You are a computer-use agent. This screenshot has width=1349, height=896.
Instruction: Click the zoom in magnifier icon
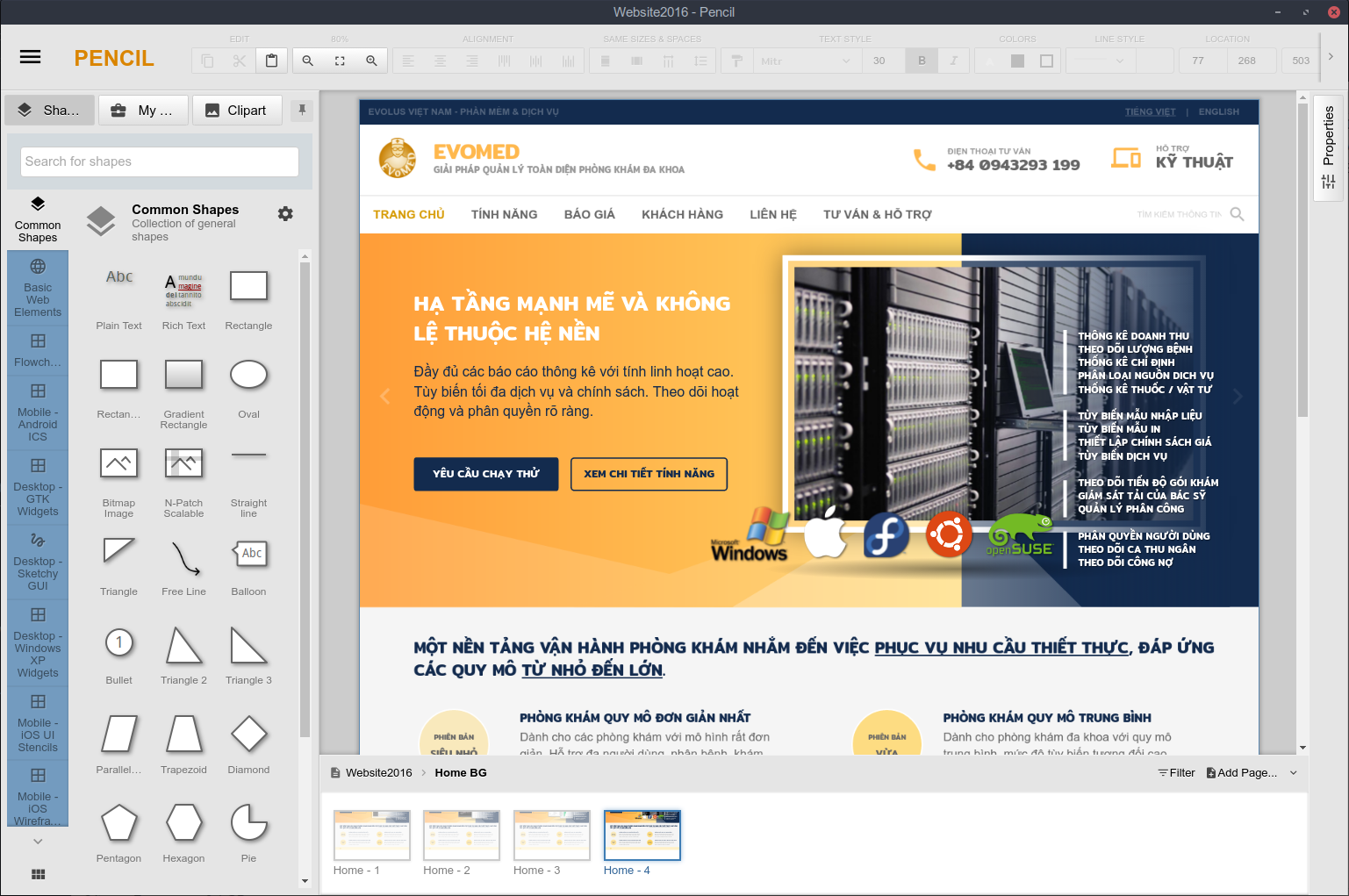point(371,61)
